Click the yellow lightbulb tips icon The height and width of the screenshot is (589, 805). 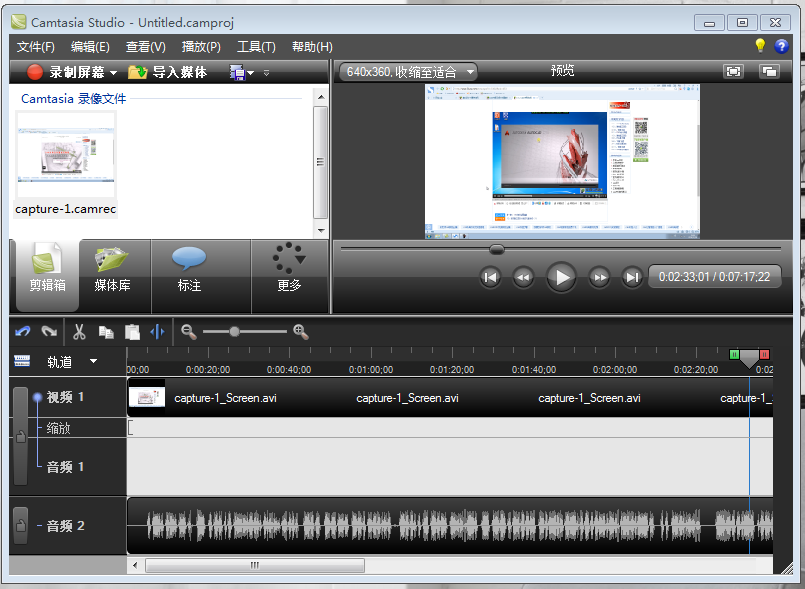(x=760, y=46)
